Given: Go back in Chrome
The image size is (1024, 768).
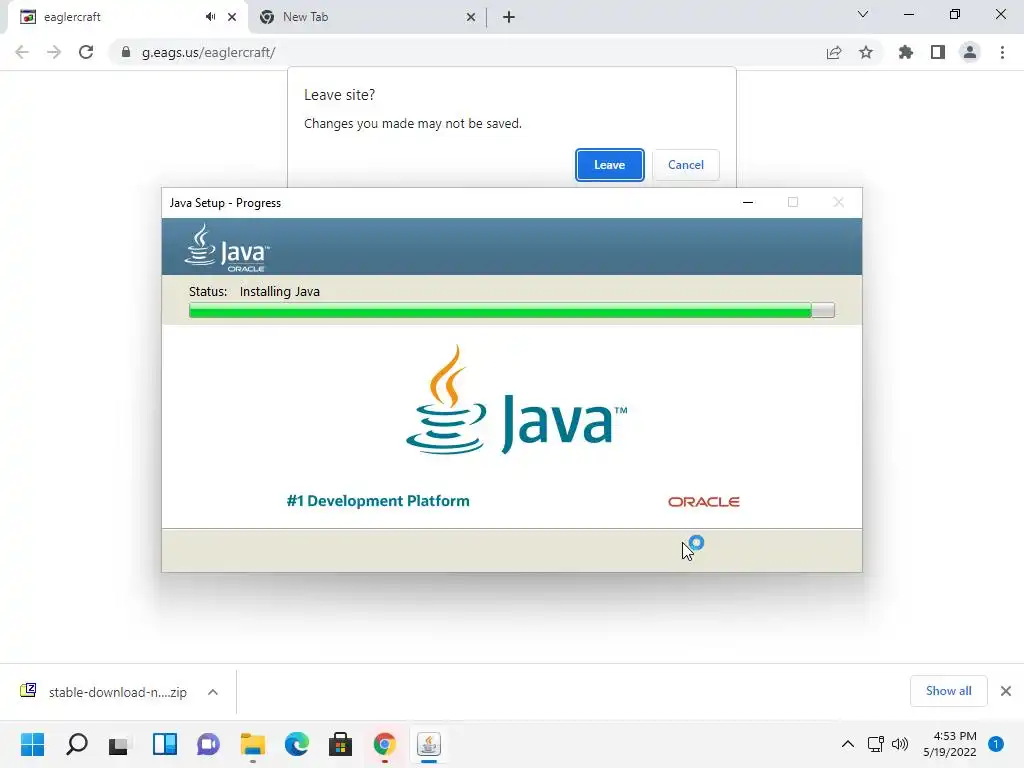Looking at the screenshot, I should (22, 52).
